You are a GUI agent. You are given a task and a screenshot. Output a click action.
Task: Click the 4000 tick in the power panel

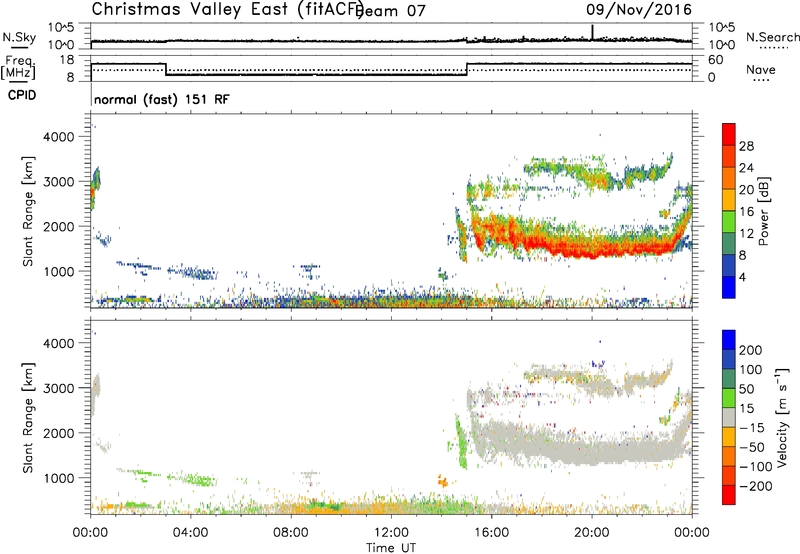59,137
